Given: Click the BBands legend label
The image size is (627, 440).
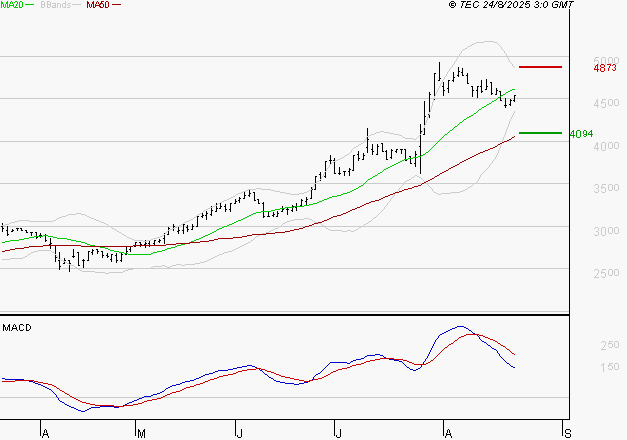Looking at the screenshot, I should pyautogui.click(x=56, y=5).
